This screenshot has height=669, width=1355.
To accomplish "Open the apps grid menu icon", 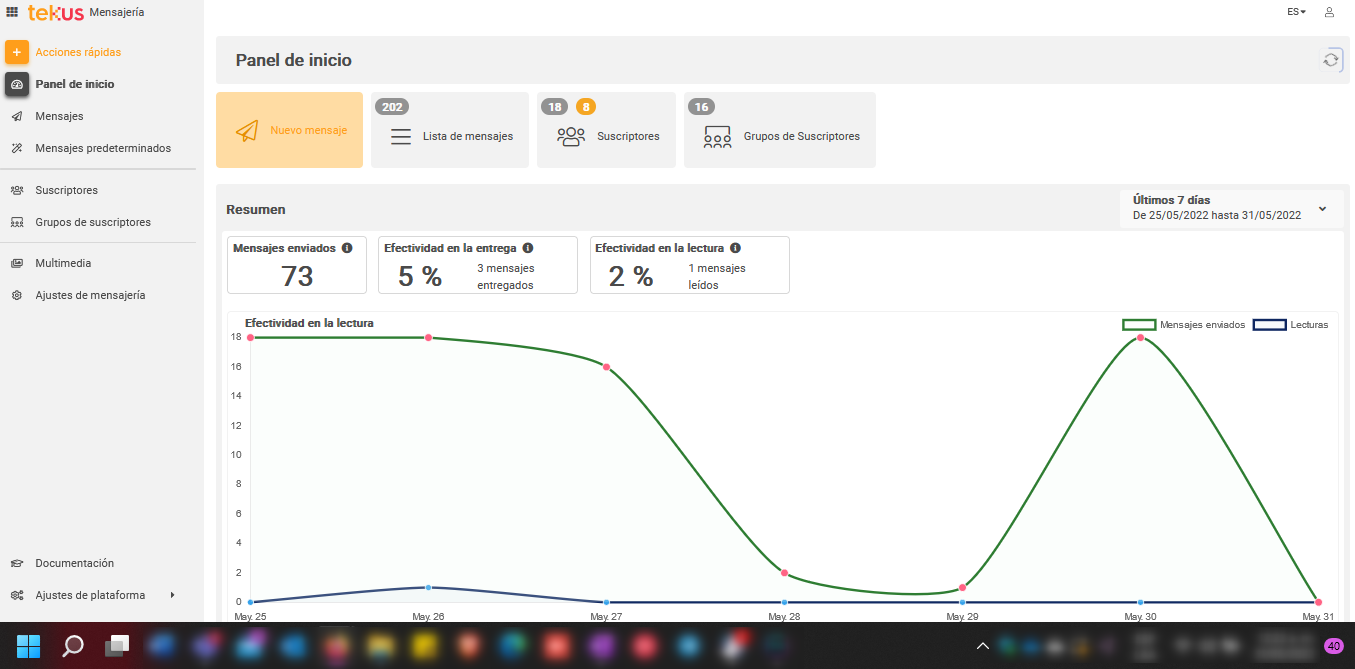I will (x=12, y=12).
